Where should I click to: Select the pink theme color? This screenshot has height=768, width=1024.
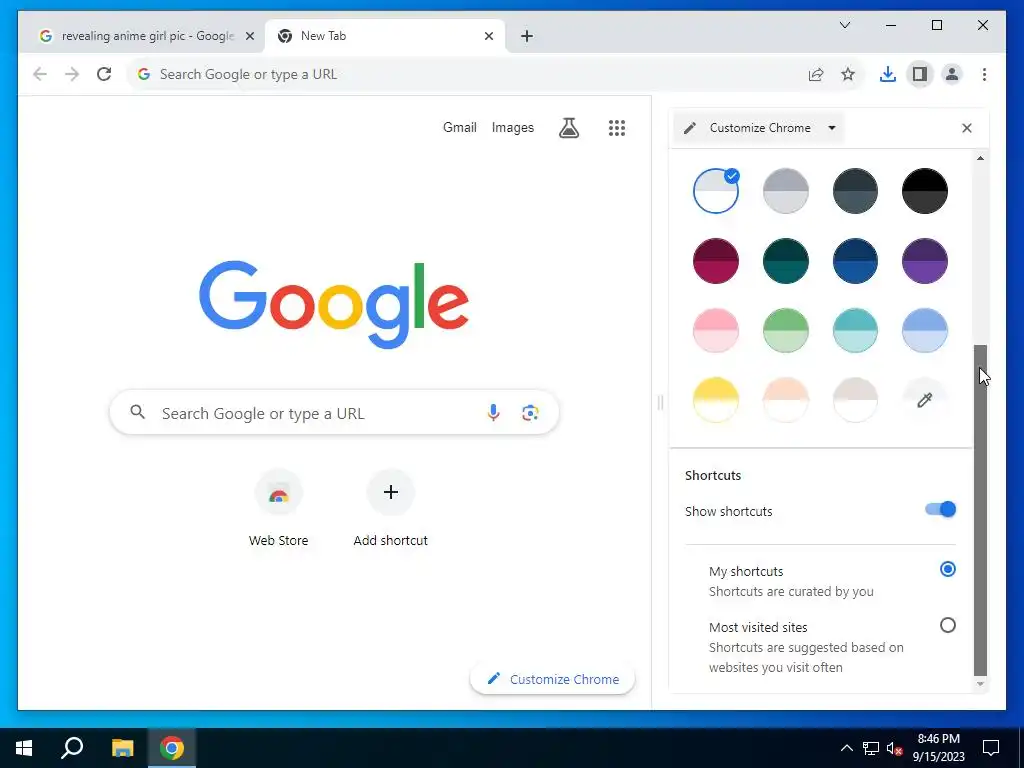716,330
